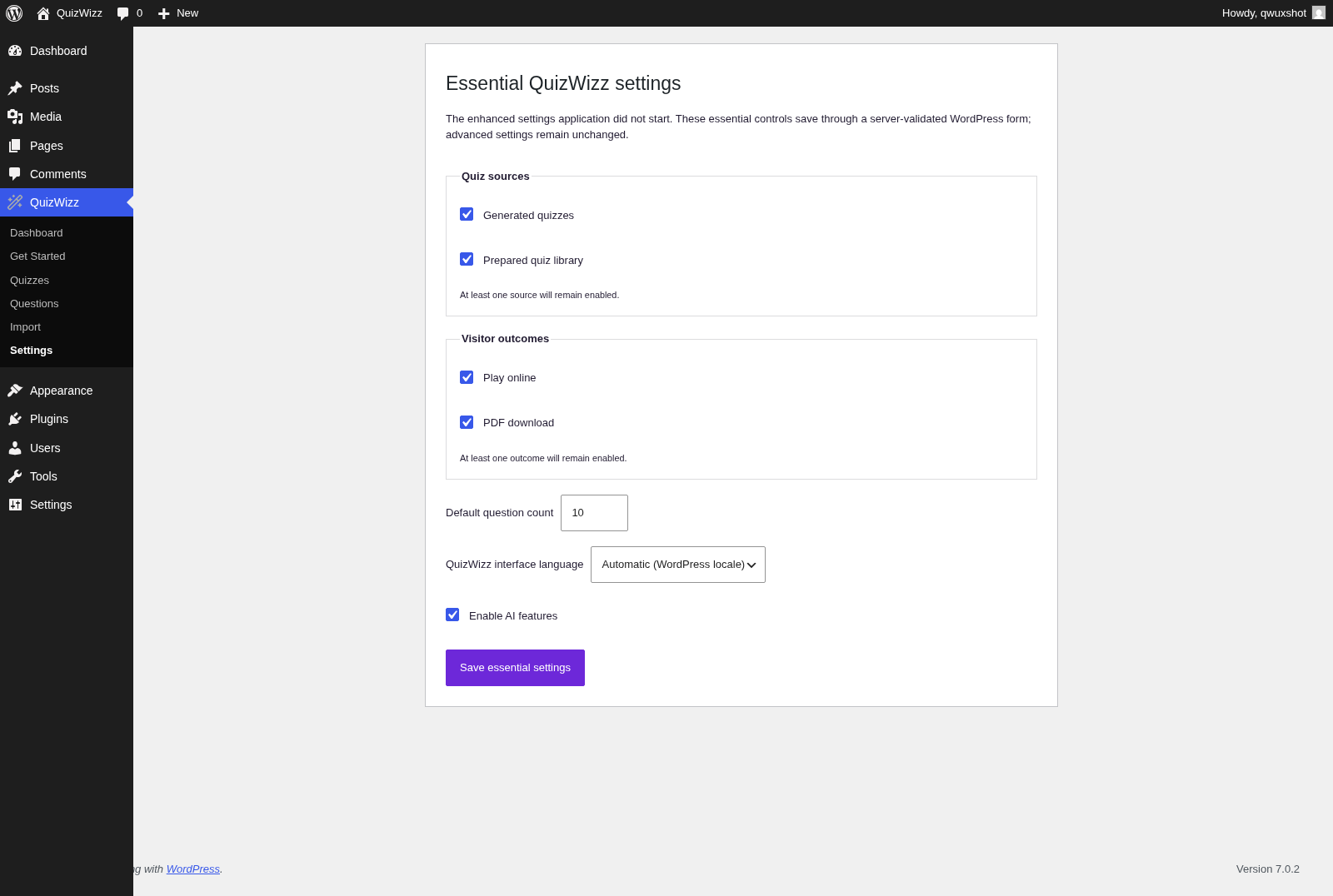Click the Prepared quiz library label
Image resolution: width=1333 pixels, height=896 pixels.
(x=533, y=260)
